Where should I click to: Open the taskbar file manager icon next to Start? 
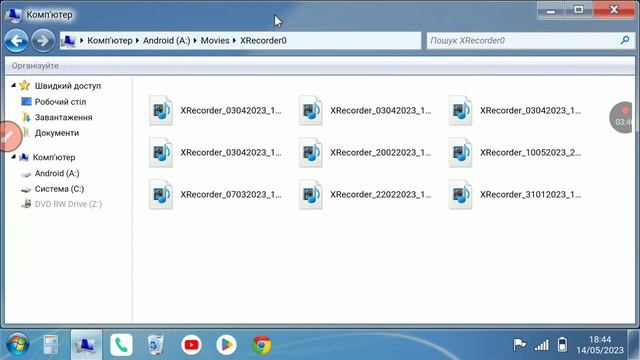(51, 345)
